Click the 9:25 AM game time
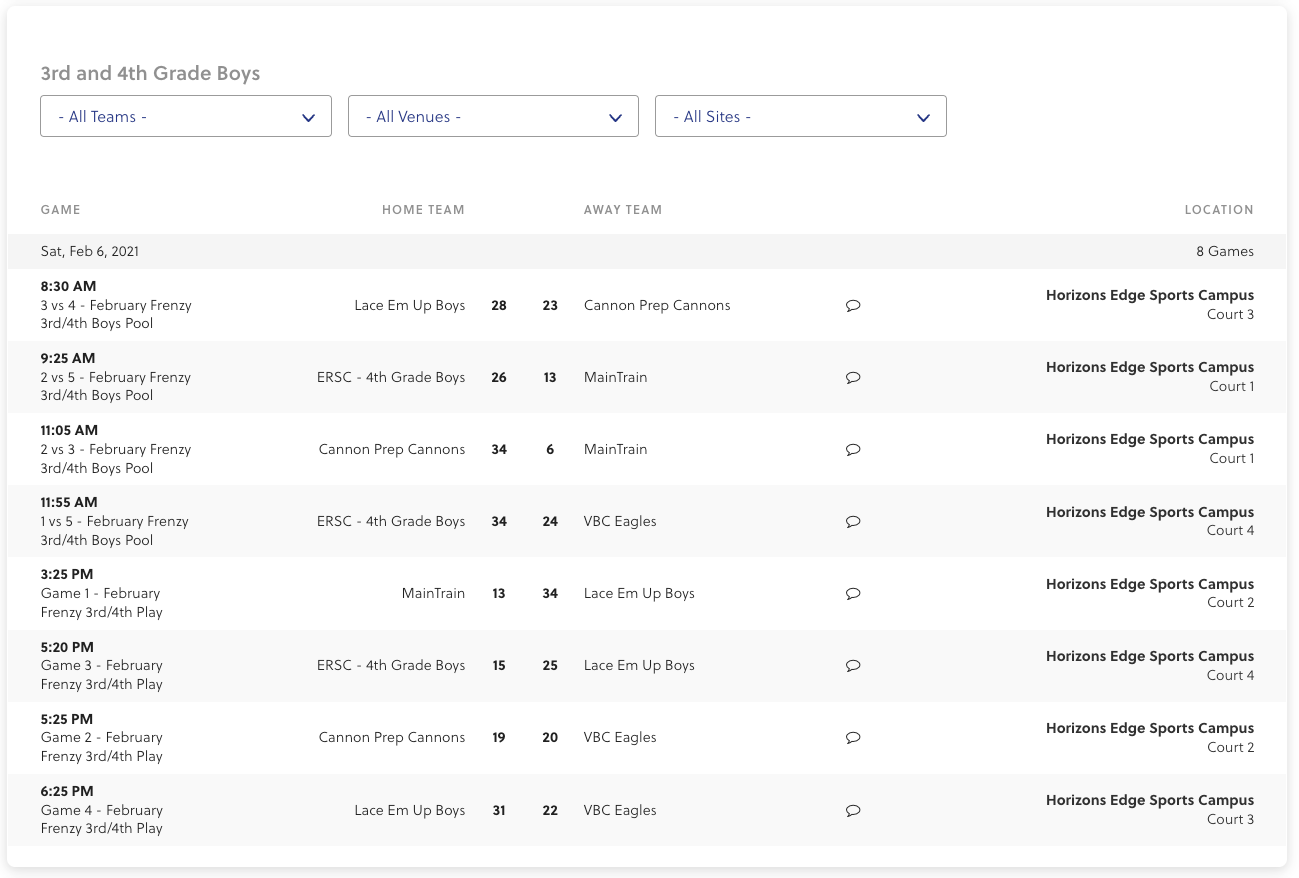1299x878 pixels. 68,358
